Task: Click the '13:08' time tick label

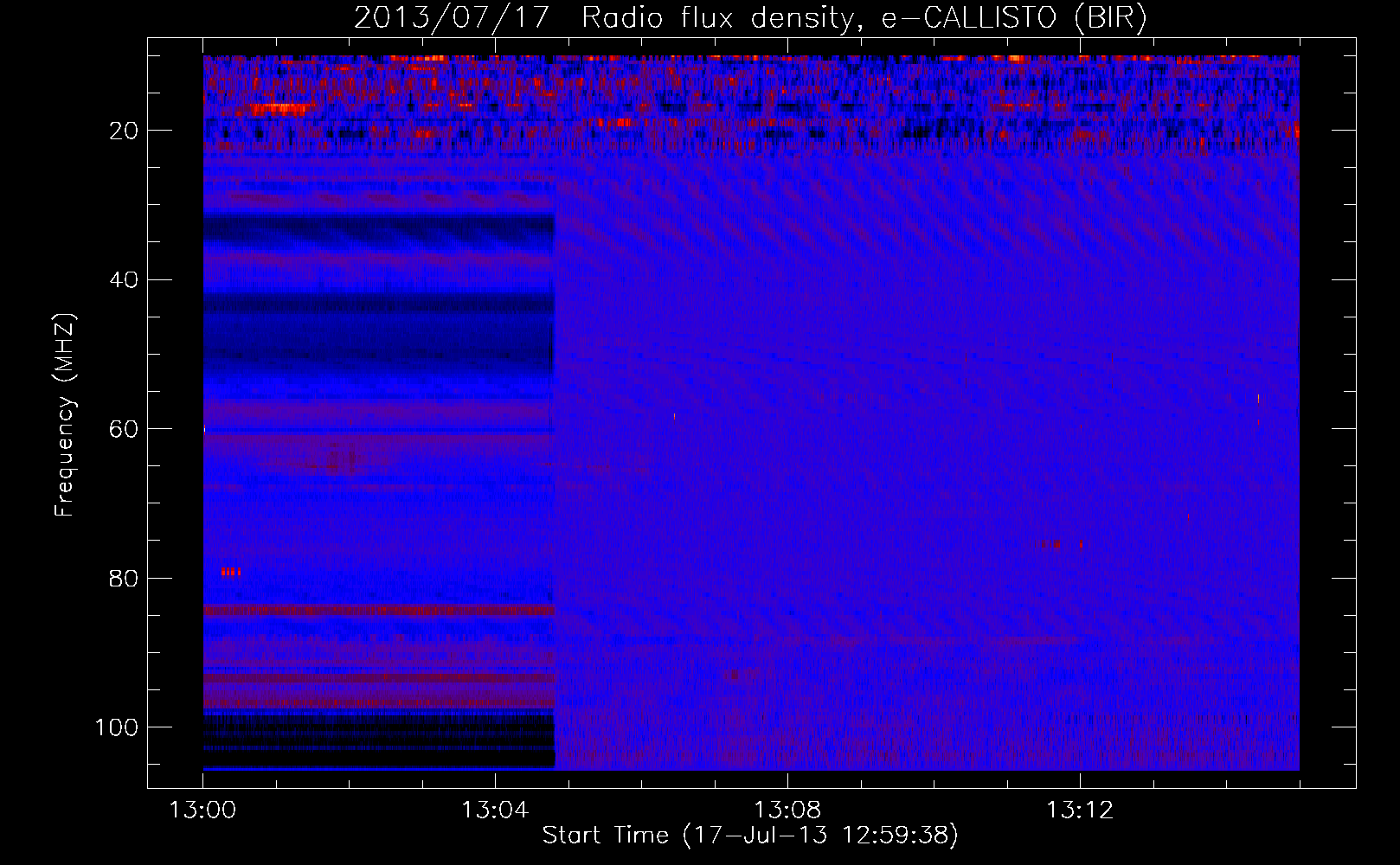Action: 787,811
